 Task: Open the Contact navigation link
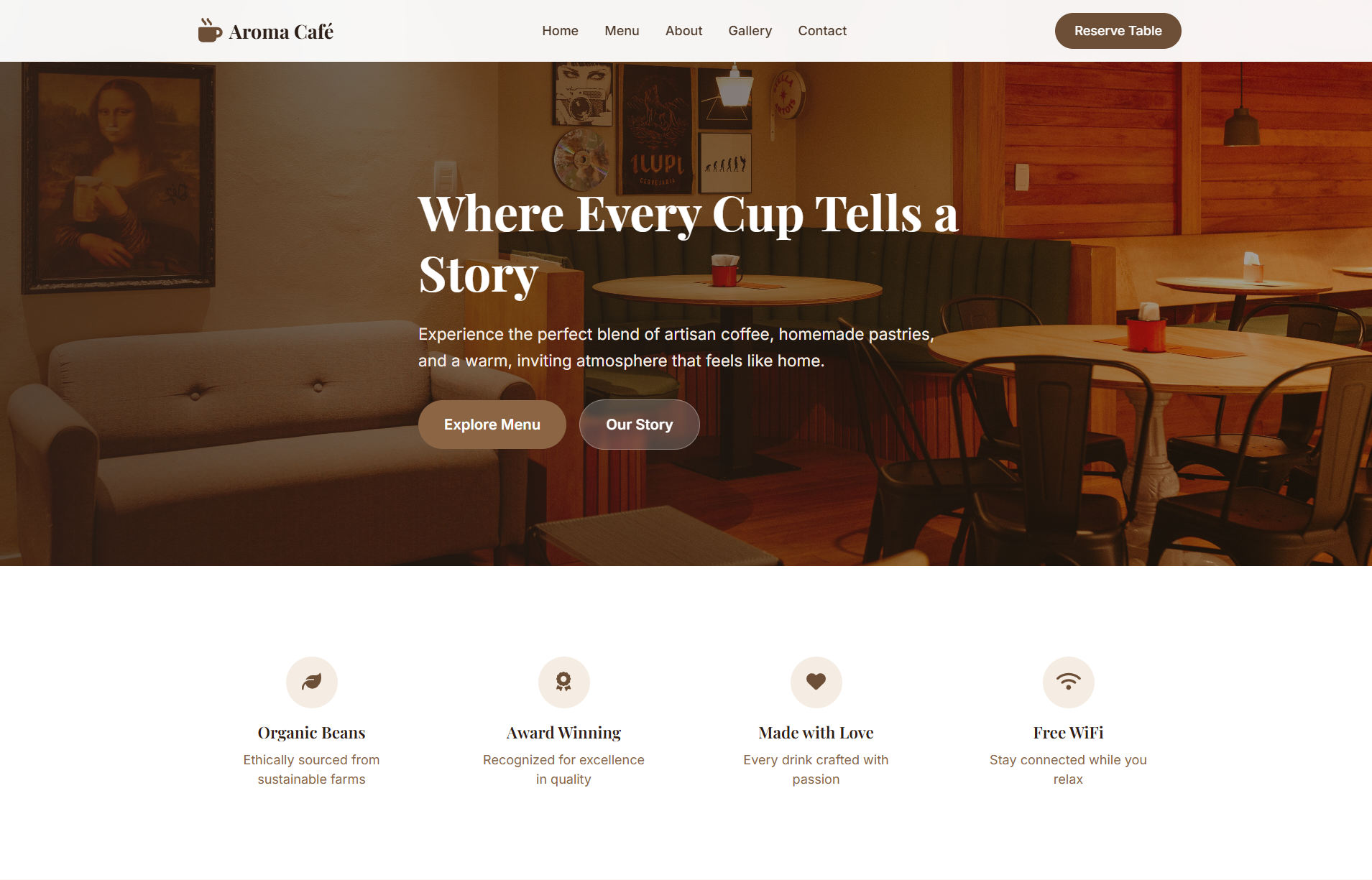(x=822, y=31)
